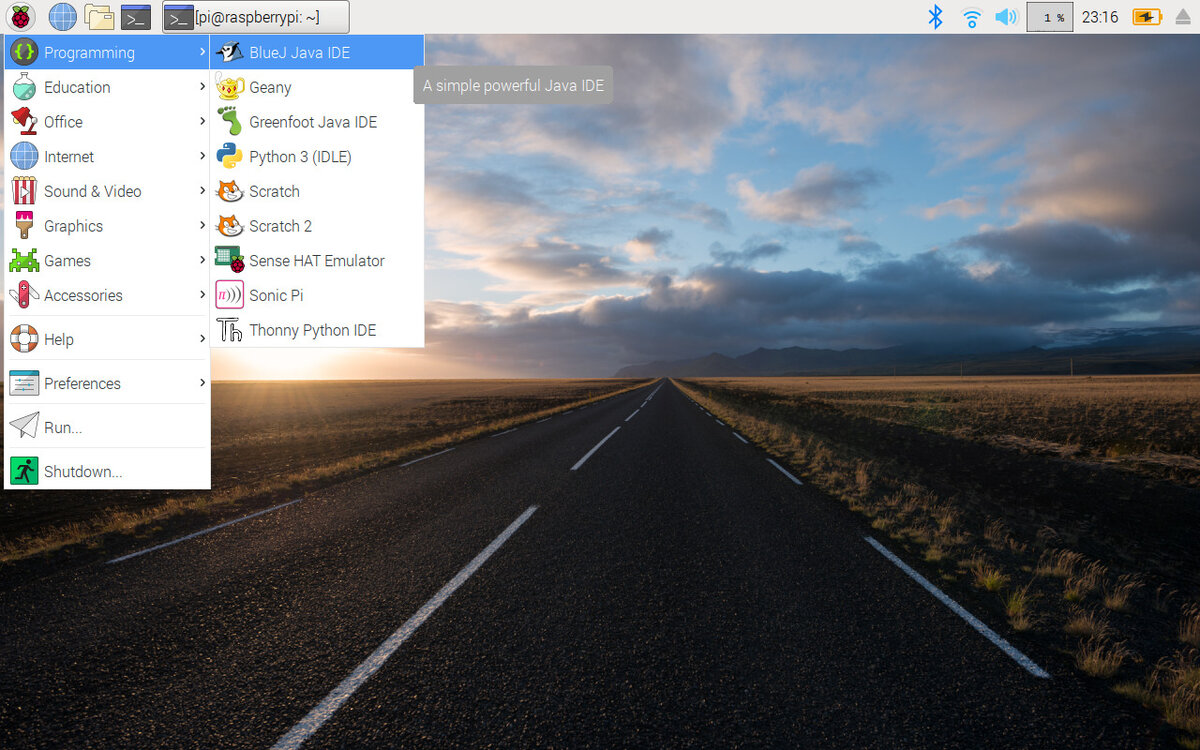Viewport: 1200px width, 750px height.
Task: Click the Scratch cat icon
Action: 230,191
